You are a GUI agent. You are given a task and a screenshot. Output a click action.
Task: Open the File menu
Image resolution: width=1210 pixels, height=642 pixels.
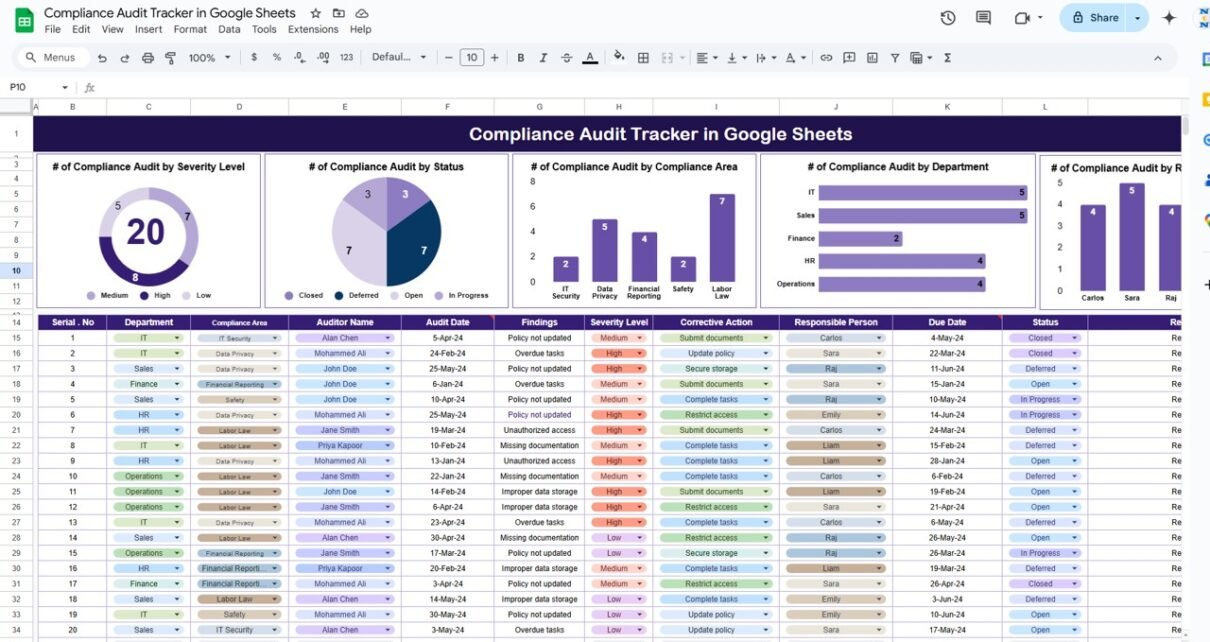point(53,30)
